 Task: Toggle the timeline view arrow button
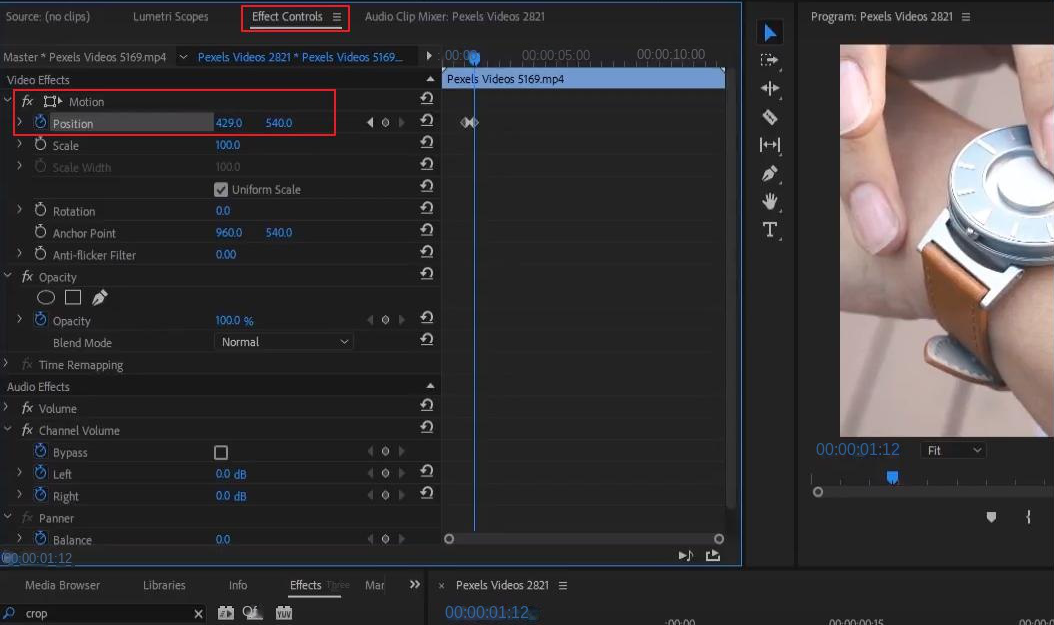tap(429, 56)
